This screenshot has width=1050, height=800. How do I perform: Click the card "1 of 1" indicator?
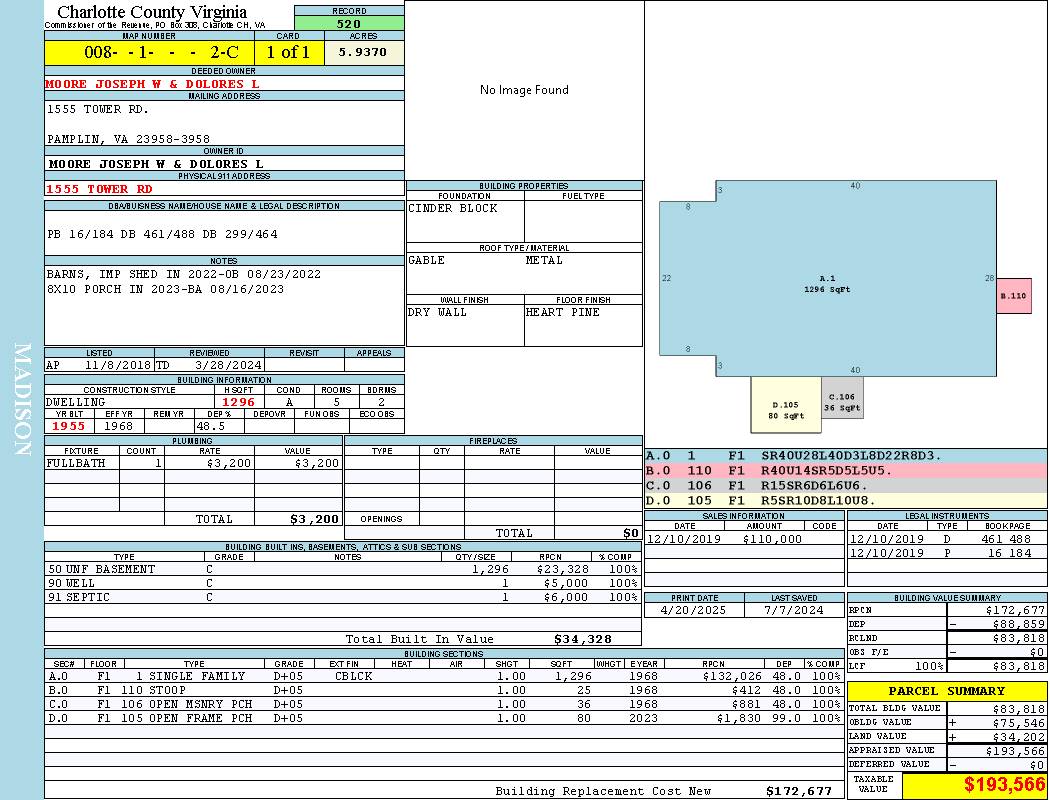pos(288,53)
